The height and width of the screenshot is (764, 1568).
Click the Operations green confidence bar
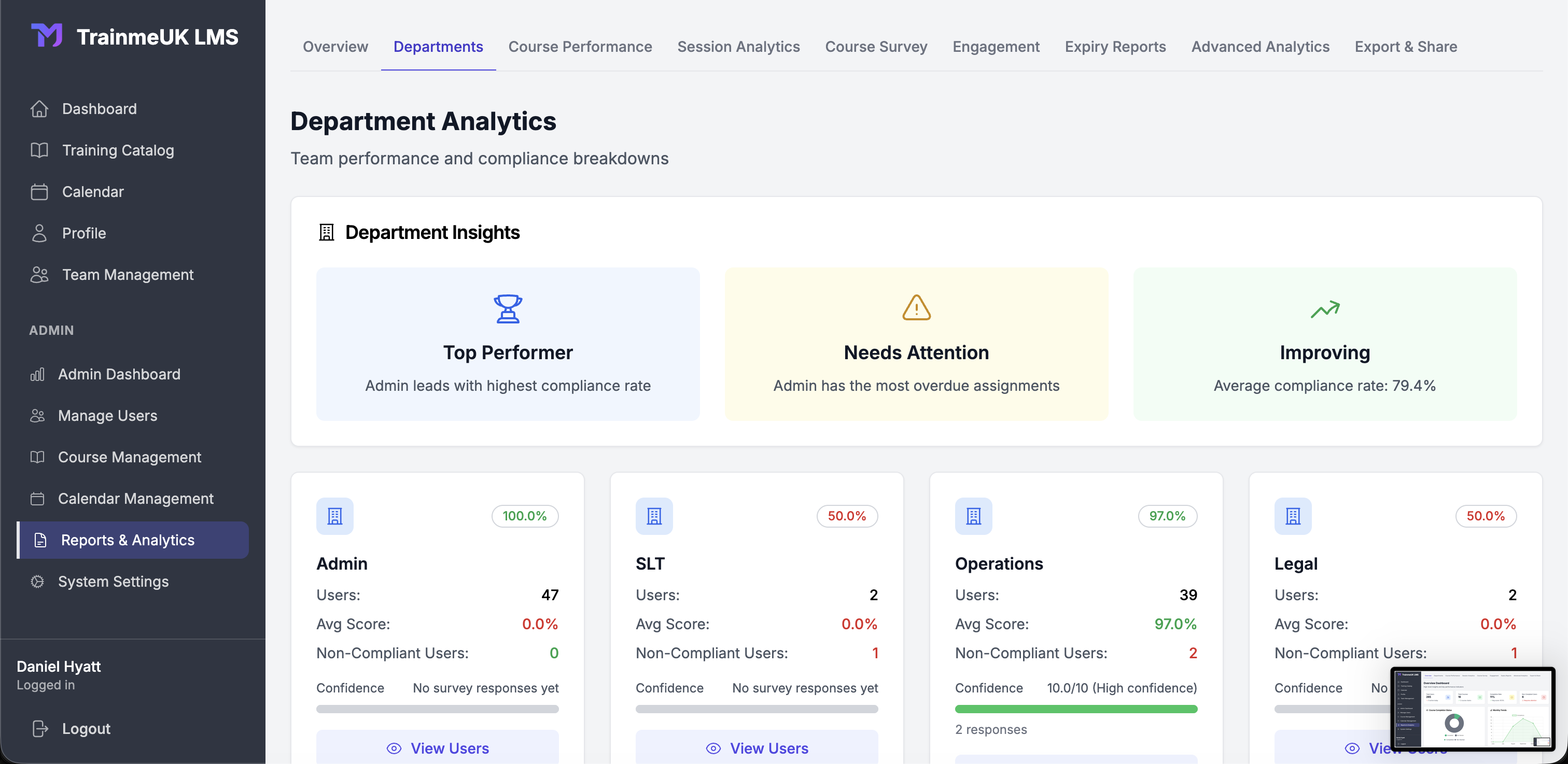[x=1075, y=709]
